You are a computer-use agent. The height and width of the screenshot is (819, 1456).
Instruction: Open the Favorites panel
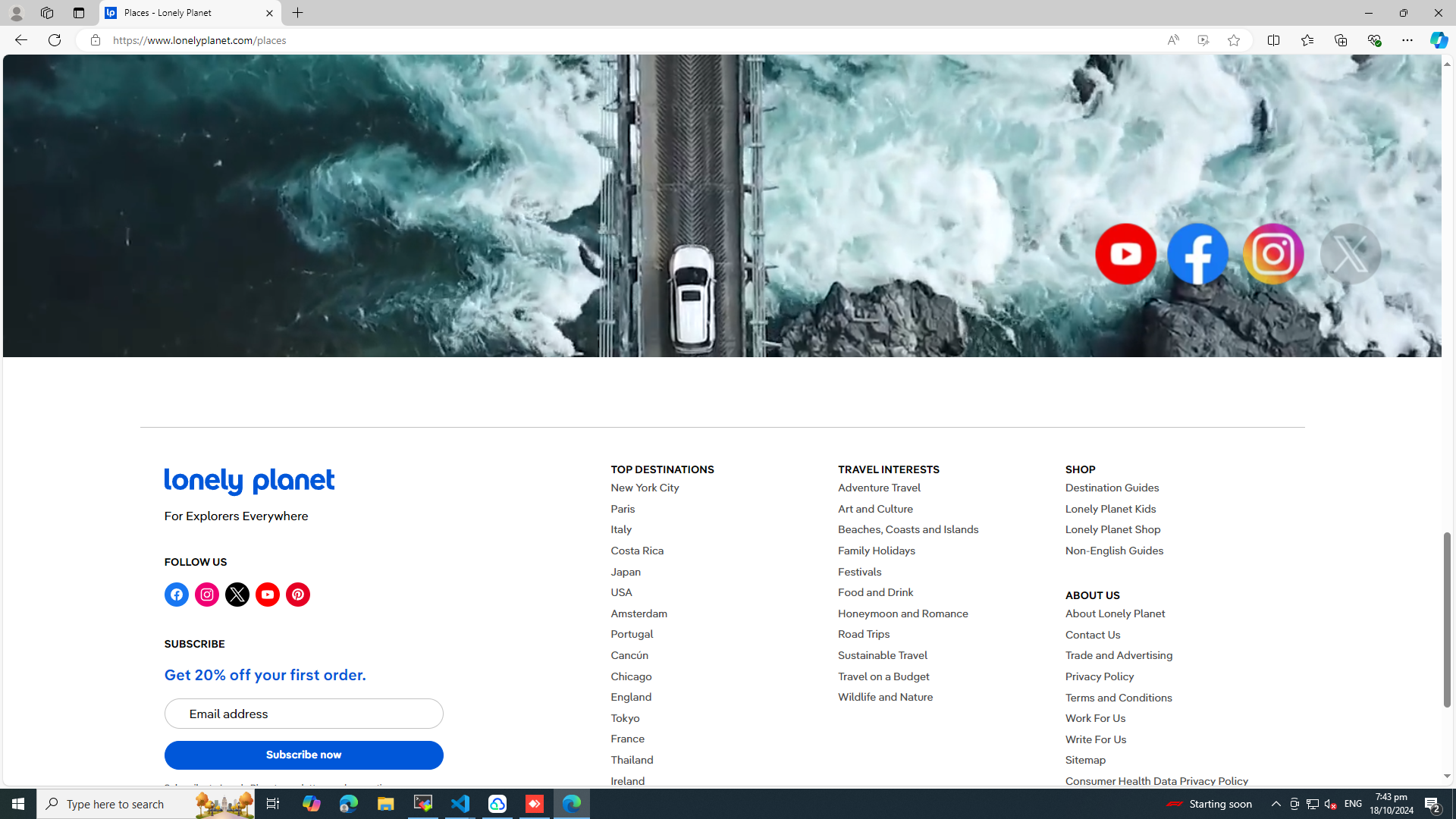(1307, 40)
